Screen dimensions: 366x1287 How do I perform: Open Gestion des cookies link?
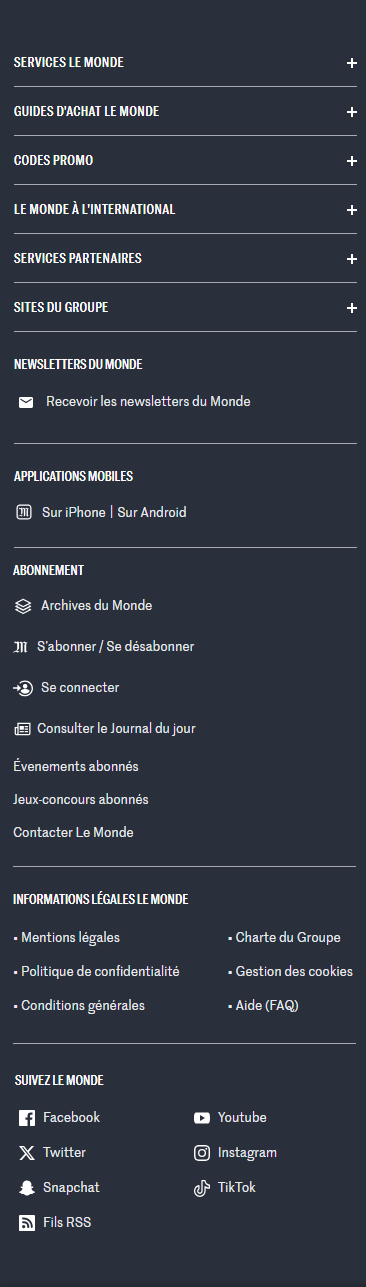pyautogui.click(x=294, y=972)
